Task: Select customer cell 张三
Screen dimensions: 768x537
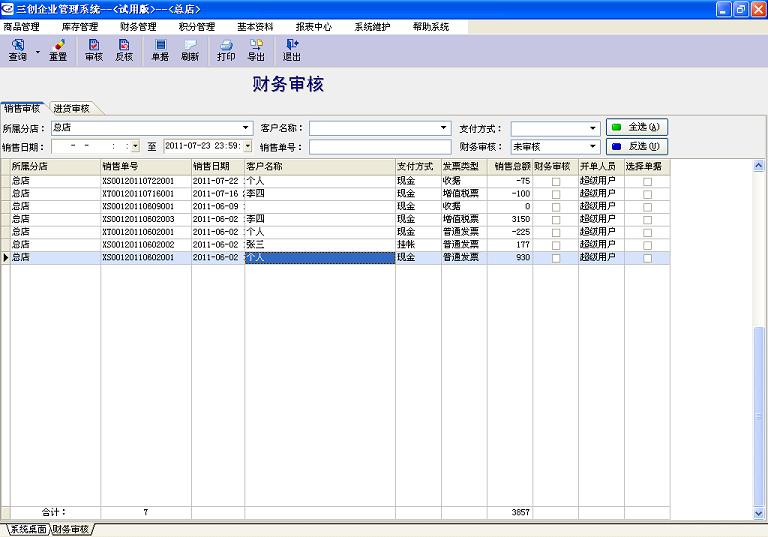Action: pos(320,244)
